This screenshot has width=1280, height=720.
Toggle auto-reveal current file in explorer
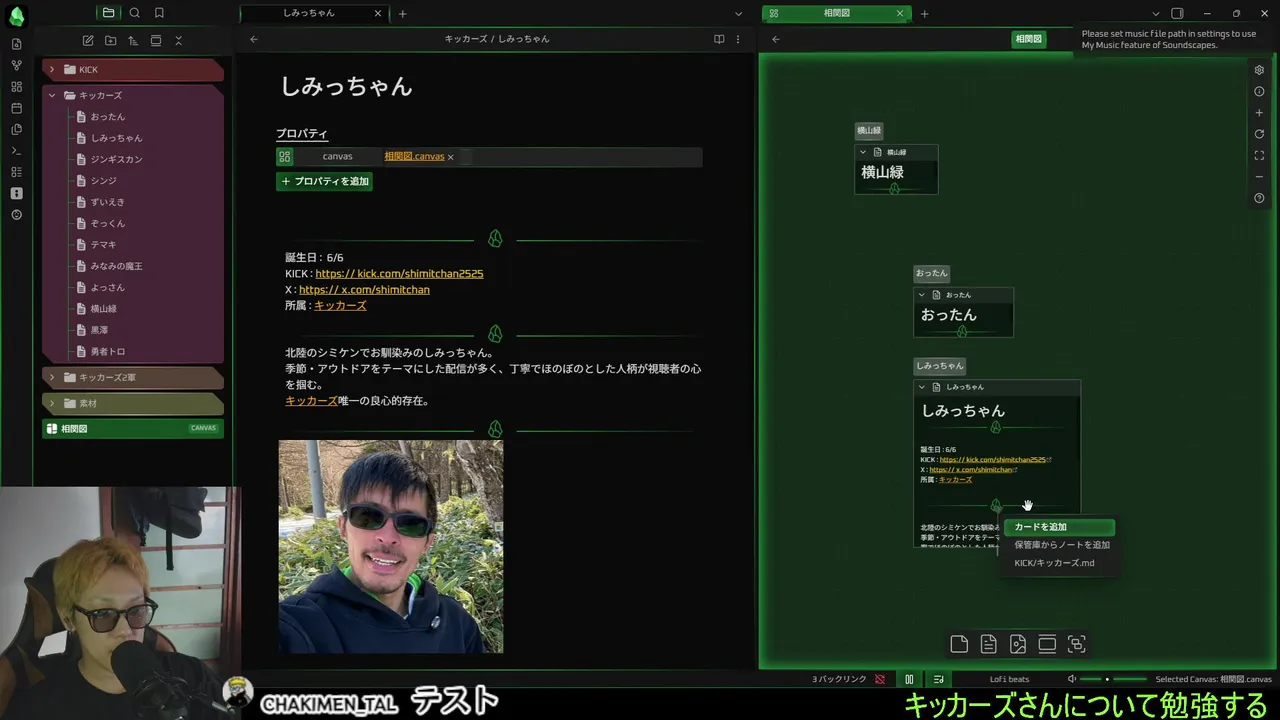156,40
